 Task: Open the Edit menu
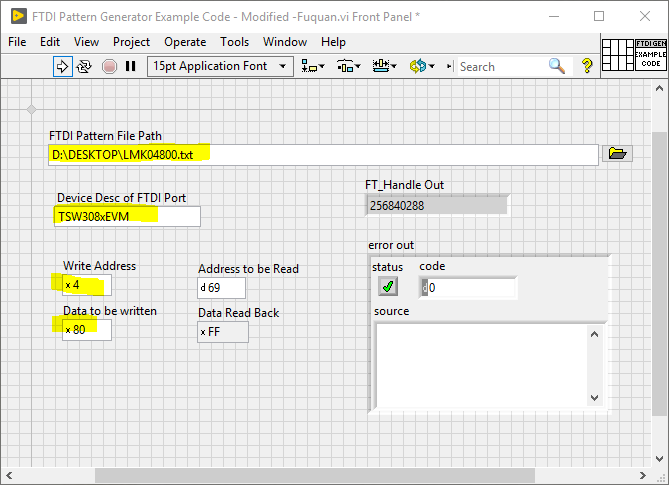(50, 42)
